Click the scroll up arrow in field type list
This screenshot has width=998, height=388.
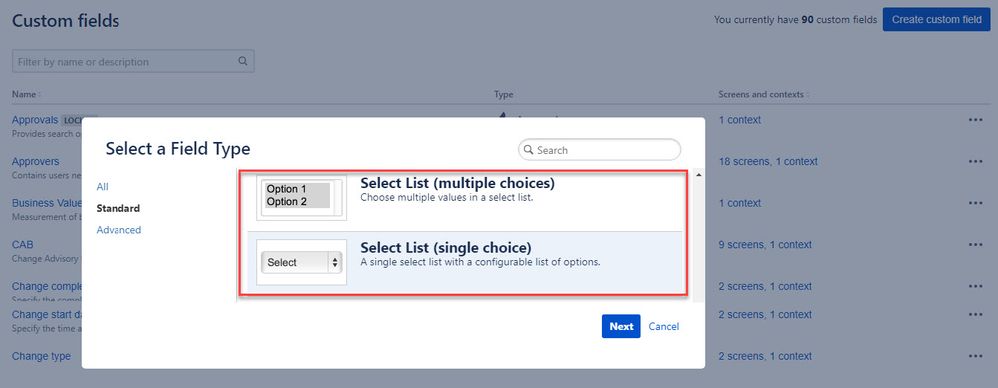point(698,175)
